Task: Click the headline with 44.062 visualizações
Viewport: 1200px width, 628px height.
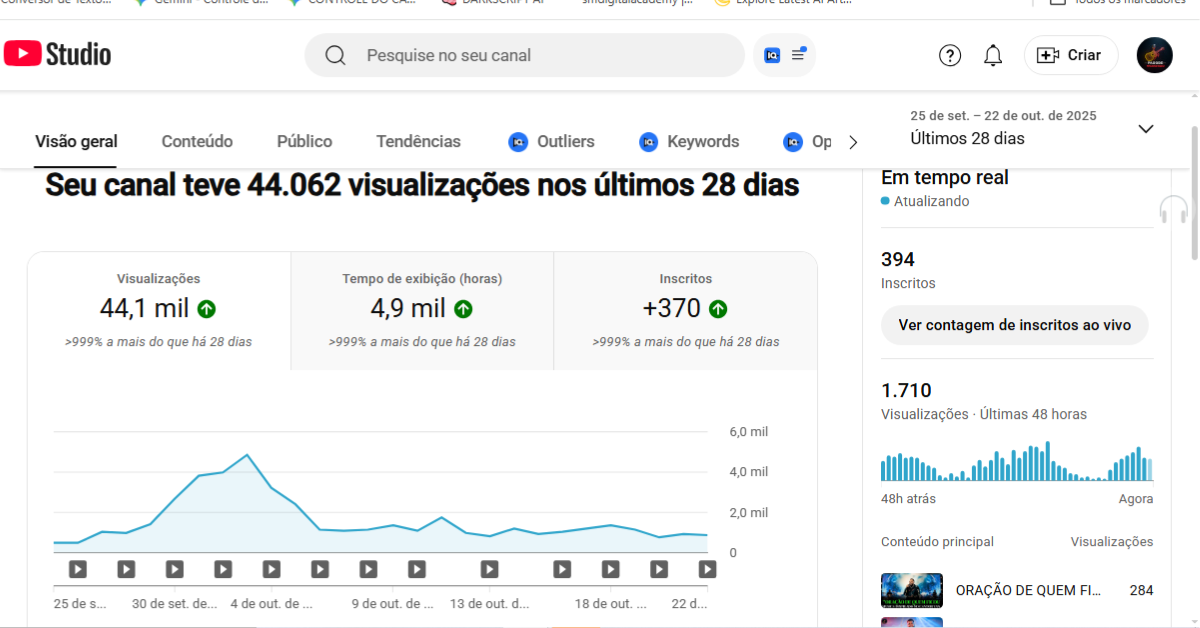Action: coord(422,185)
